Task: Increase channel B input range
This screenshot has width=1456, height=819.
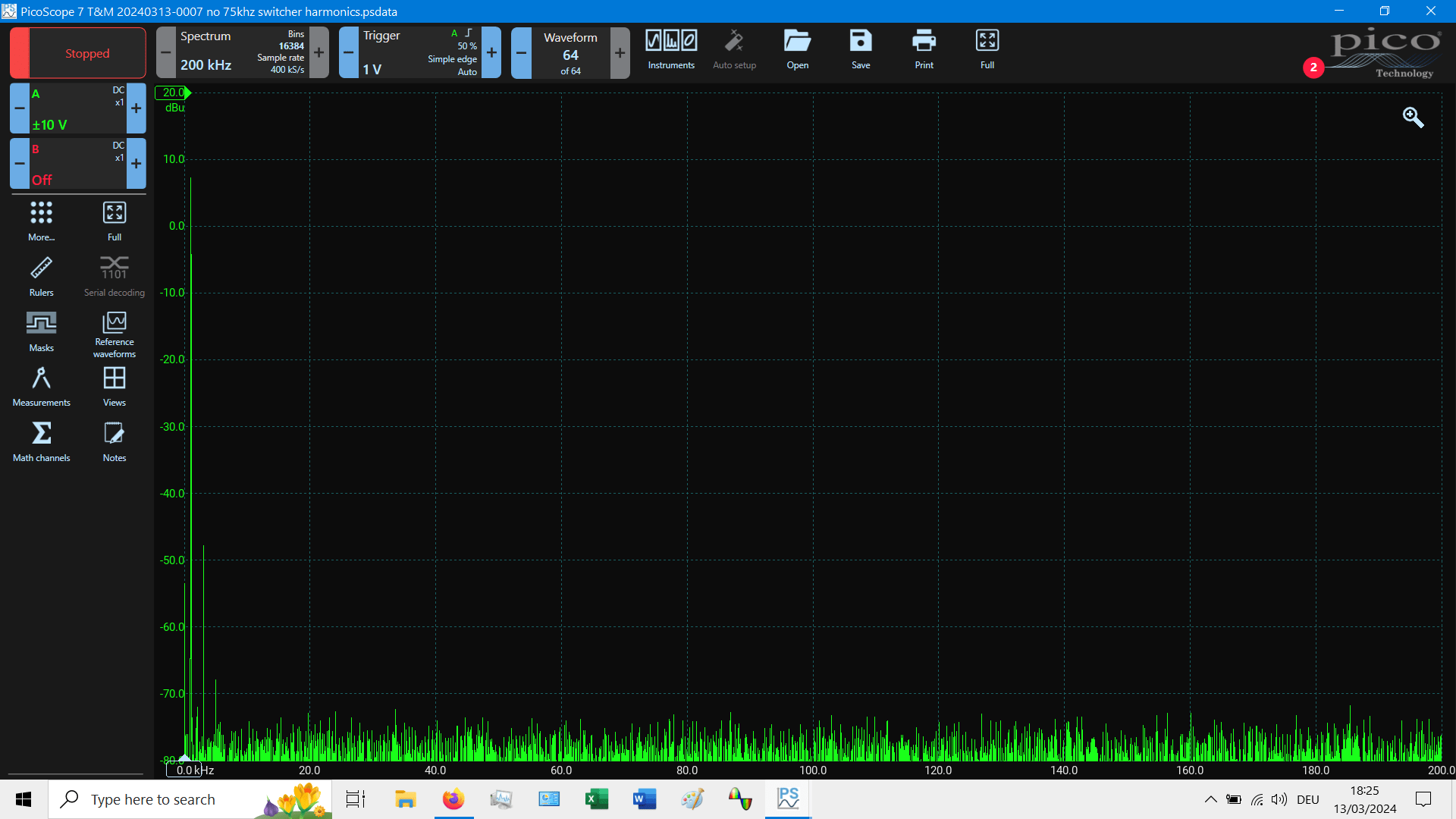Action: click(x=136, y=164)
